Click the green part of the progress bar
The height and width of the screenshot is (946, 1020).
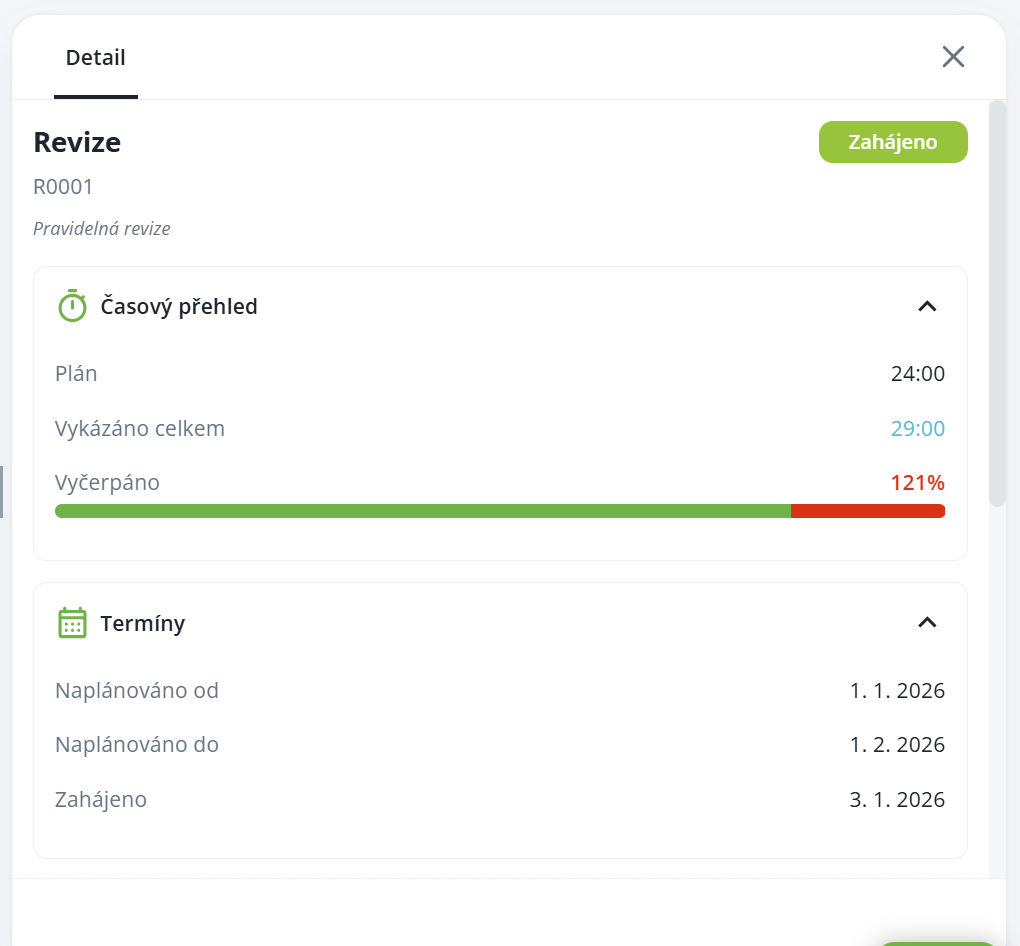click(x=422, y=511)
